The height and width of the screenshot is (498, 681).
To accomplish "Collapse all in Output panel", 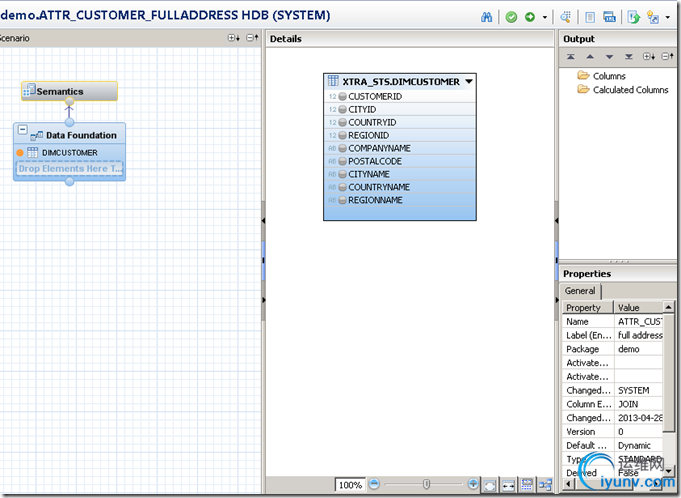I will click(x=667, y=57).
